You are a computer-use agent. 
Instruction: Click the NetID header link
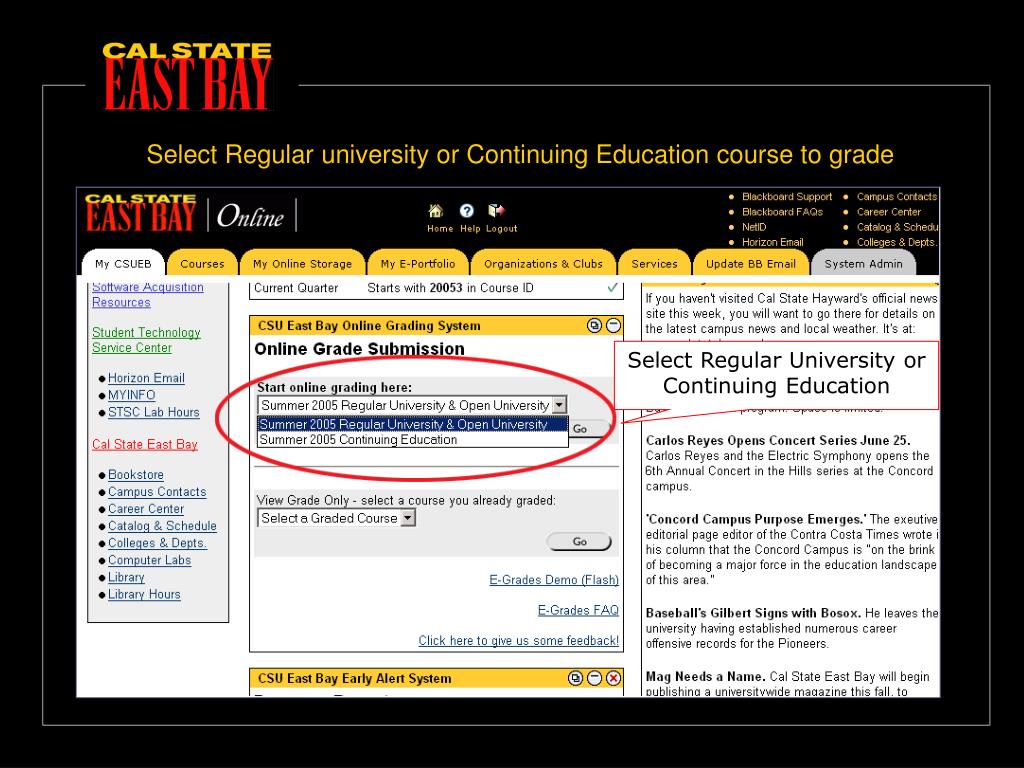pos(754,227)
